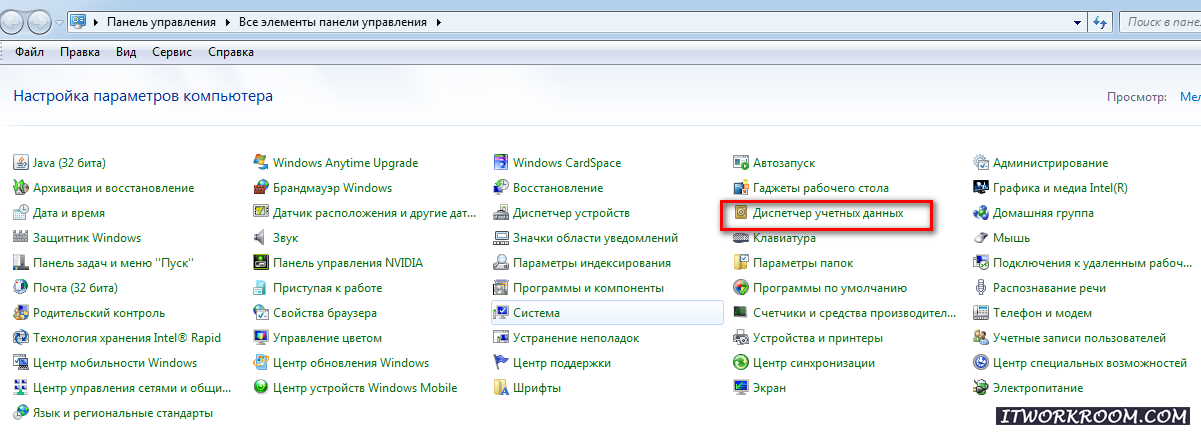Open Язык и региональные стандарты link
1201x433 pixels.
point(123,413)
